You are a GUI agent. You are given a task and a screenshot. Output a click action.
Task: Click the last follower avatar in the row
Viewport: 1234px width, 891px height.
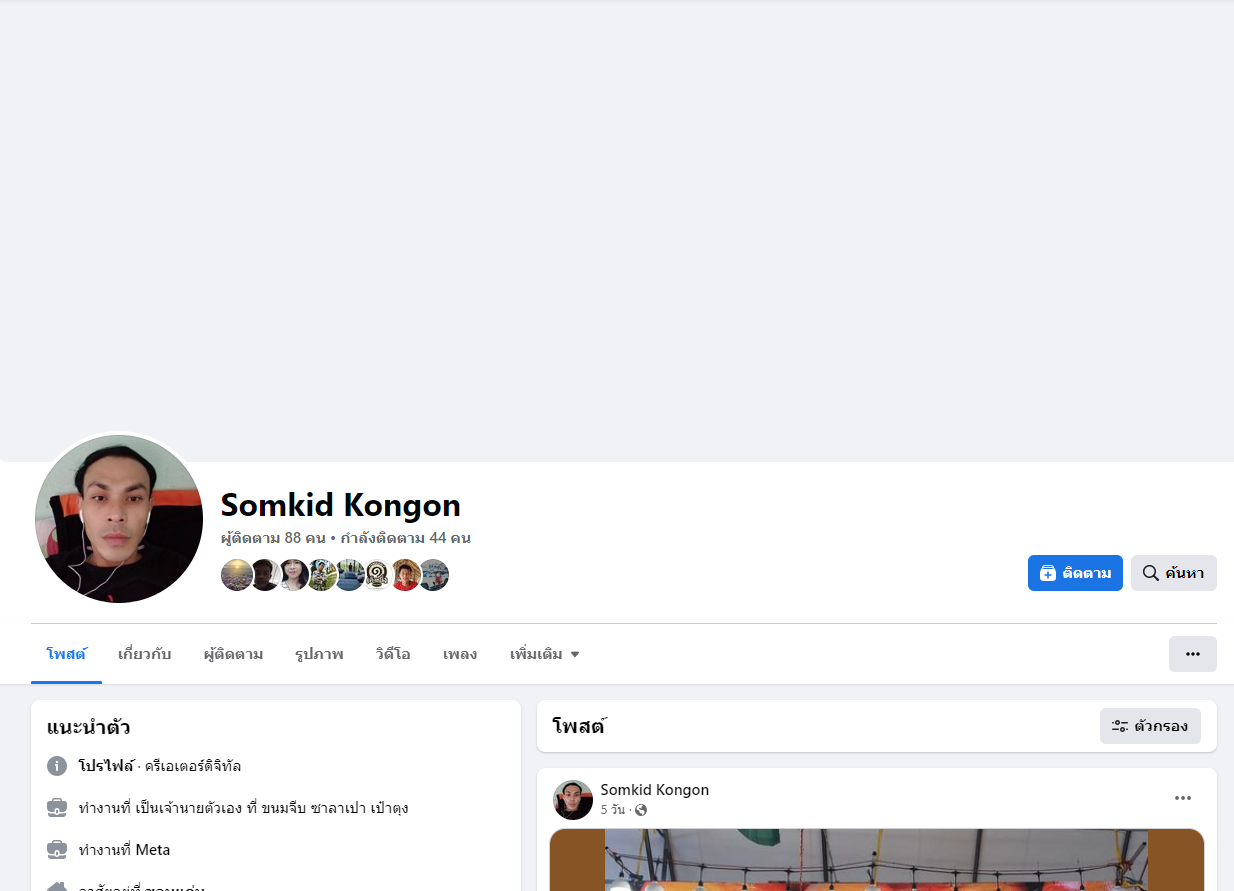433,575
